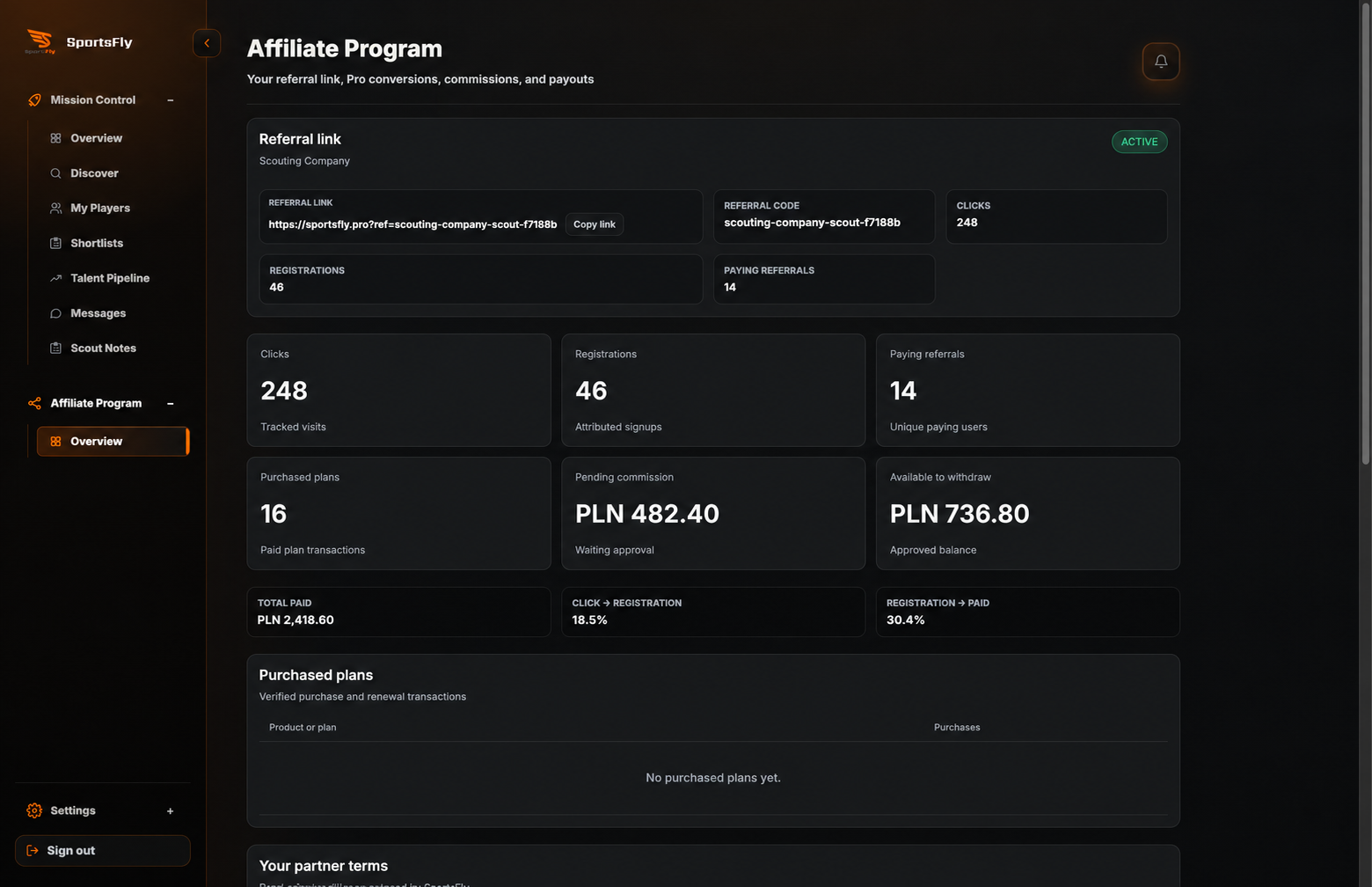Click the No purchased plans yet message
This screenshot has height=887, width=1372.
pos(713,778)
